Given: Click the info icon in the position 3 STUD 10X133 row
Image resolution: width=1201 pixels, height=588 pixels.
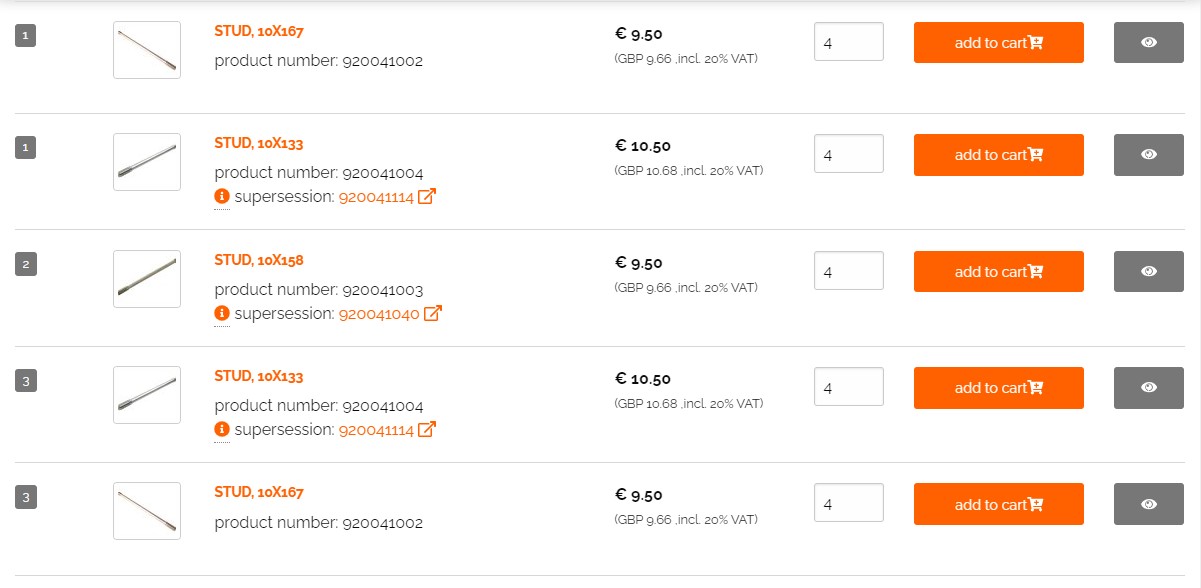Looking at the screenshot, I should pyautogui.click(x=222, y=429).
